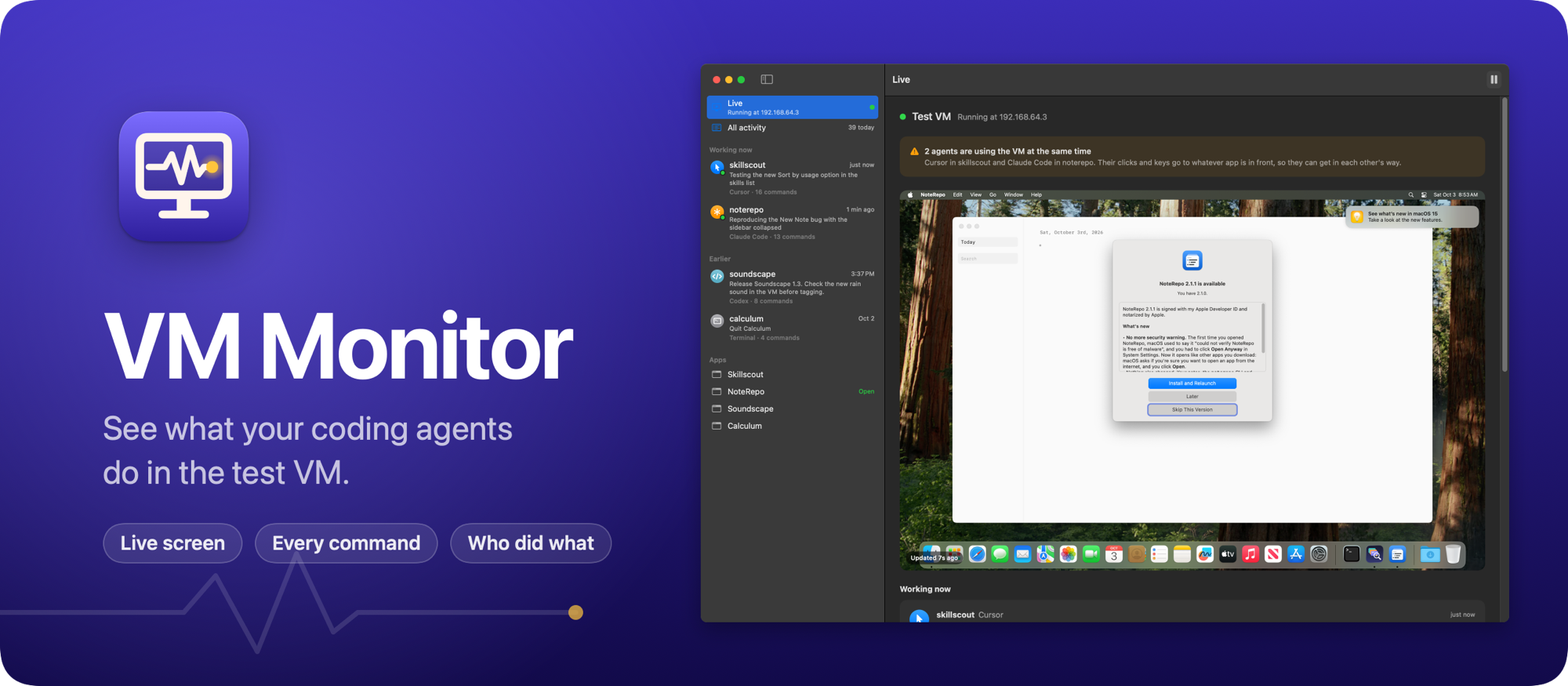Click the blue Cursor agent icon beside skillscout in sidebar
The width and height of the screenshot is (1568, 686).
pyautogui.click(x=717, y=167)
